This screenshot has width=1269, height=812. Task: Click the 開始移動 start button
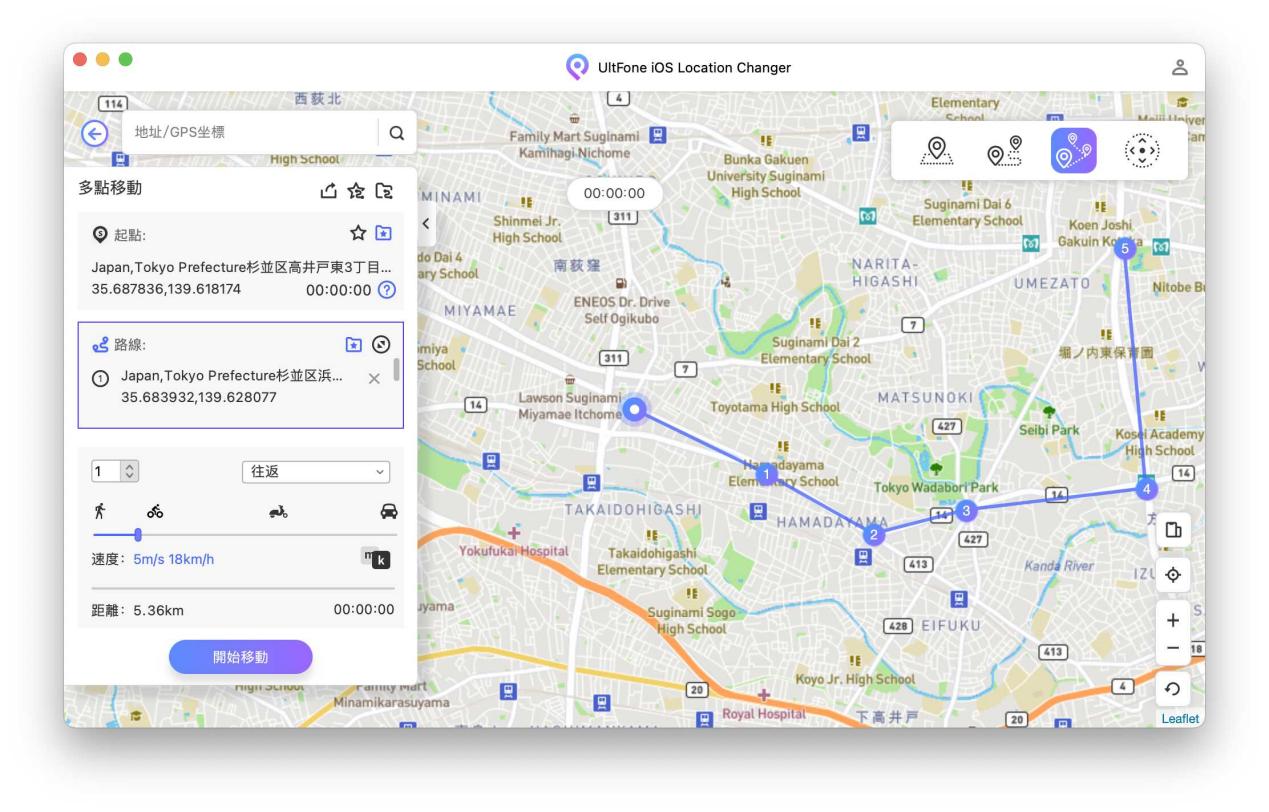(240, 657)
